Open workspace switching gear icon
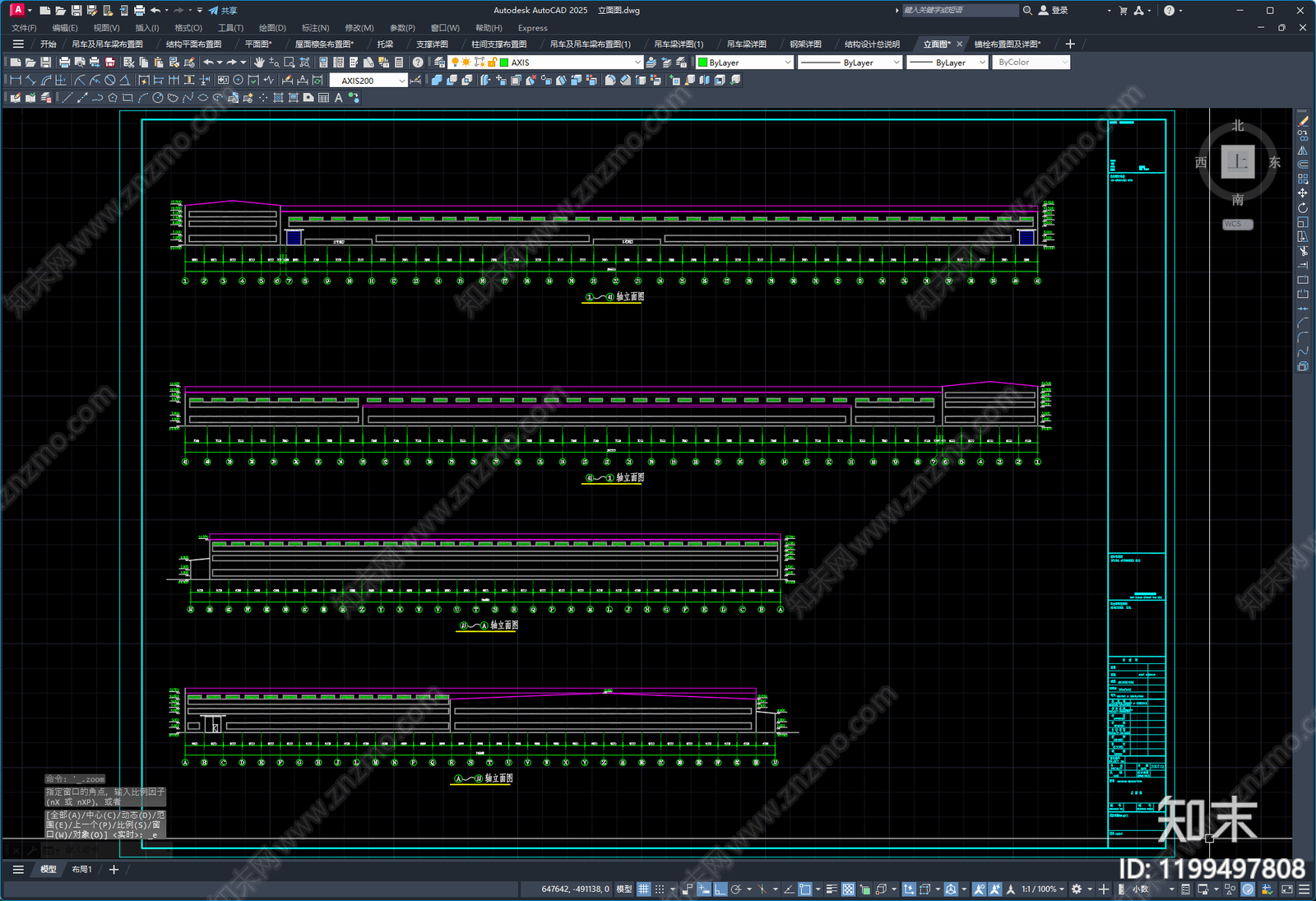1316x901 pixels. coord(1076,889)
